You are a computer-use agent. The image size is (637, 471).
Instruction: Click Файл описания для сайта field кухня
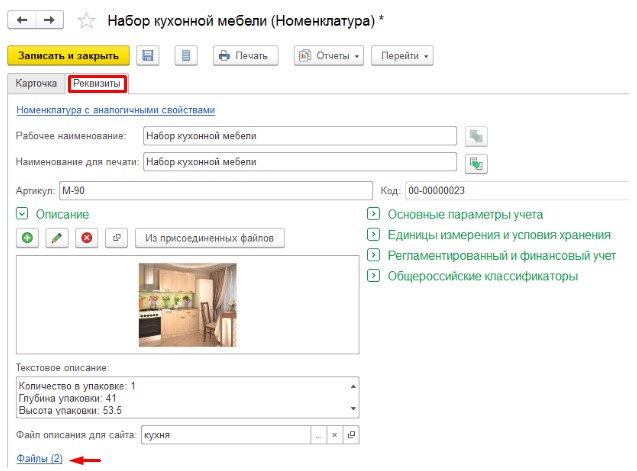point(226,435)
